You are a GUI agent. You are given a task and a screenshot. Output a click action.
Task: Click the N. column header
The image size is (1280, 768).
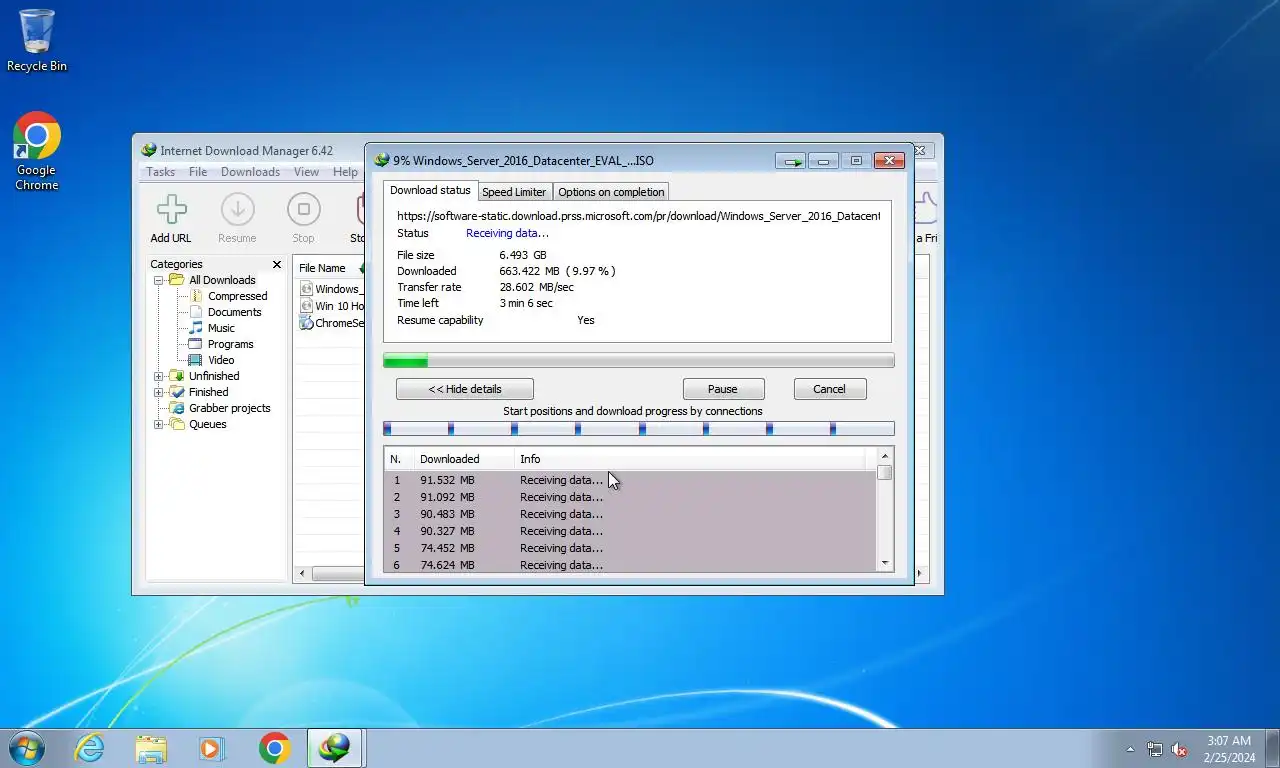(x=399, y=459)
